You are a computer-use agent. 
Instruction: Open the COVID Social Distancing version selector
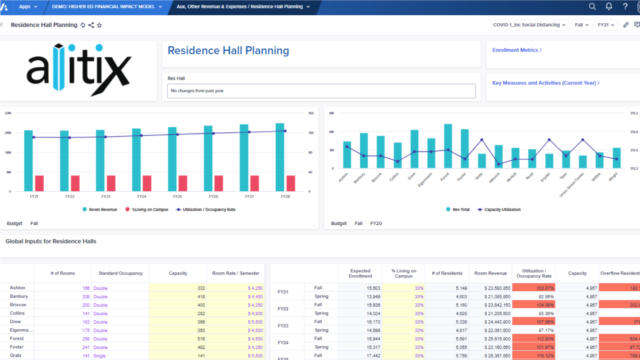[529, 25]
